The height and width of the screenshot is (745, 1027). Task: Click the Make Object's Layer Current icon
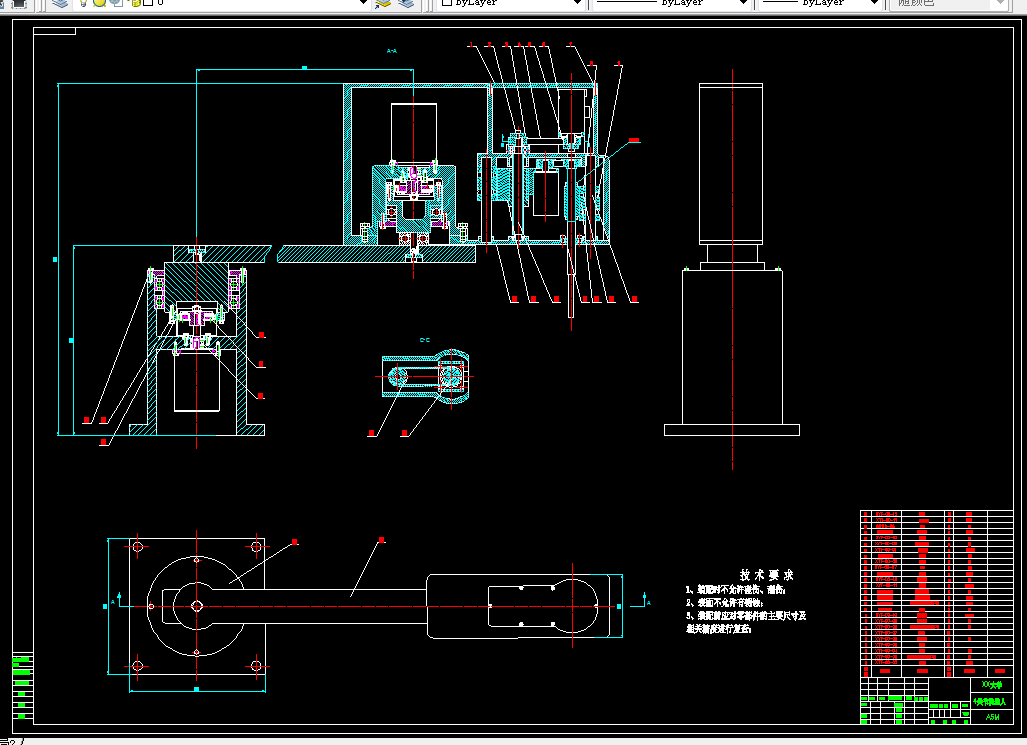(x=383, y=3)
